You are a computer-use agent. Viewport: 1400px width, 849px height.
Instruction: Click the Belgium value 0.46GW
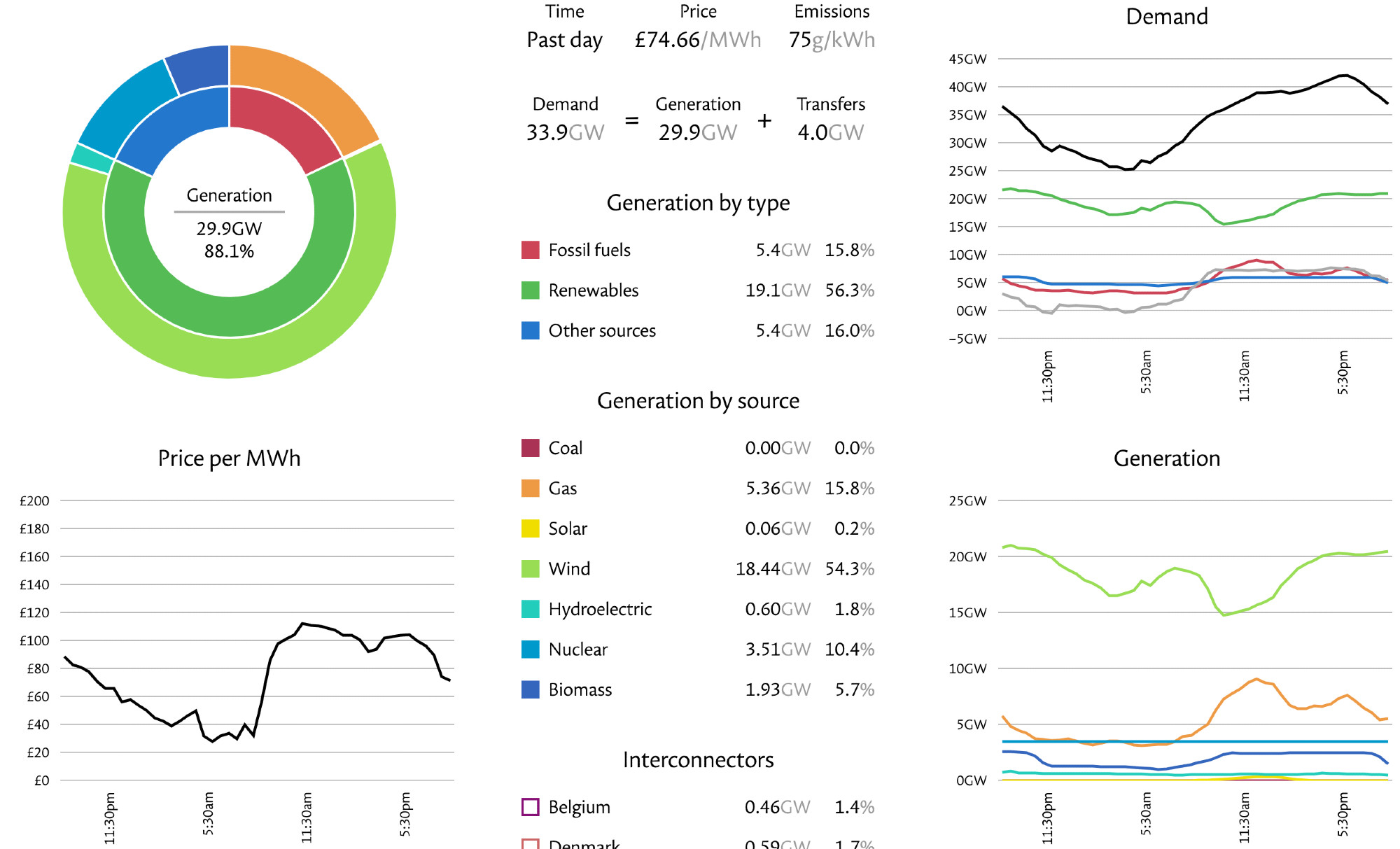pyautogui.click(x=778, y=807)
